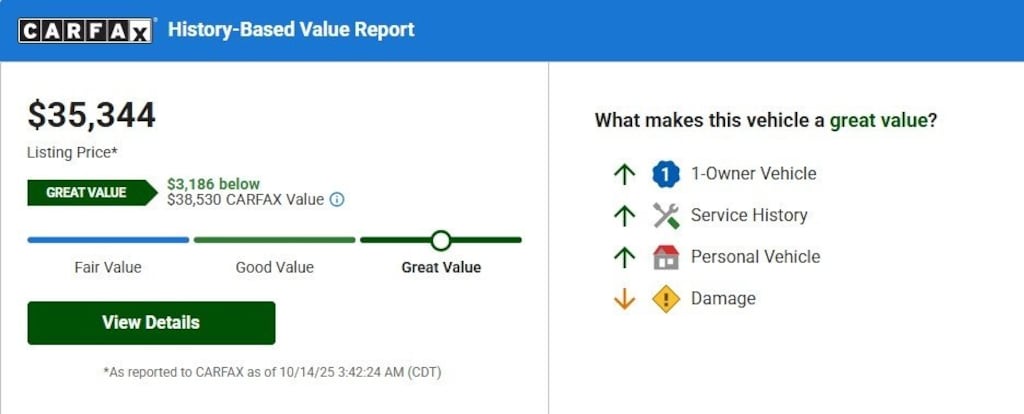Click the circle marker on the value meter
The width and height of the screenshot is (1024, 414).
(x=441, y=240)
